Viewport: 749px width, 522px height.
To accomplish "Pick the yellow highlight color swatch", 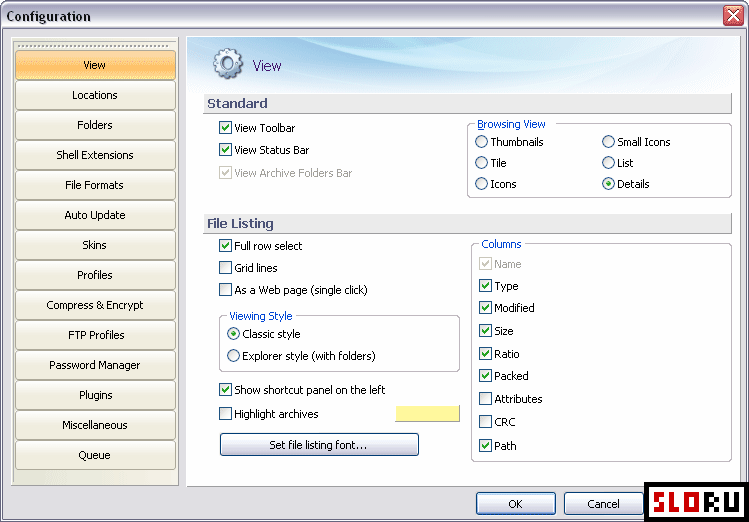I will (427, 414).
